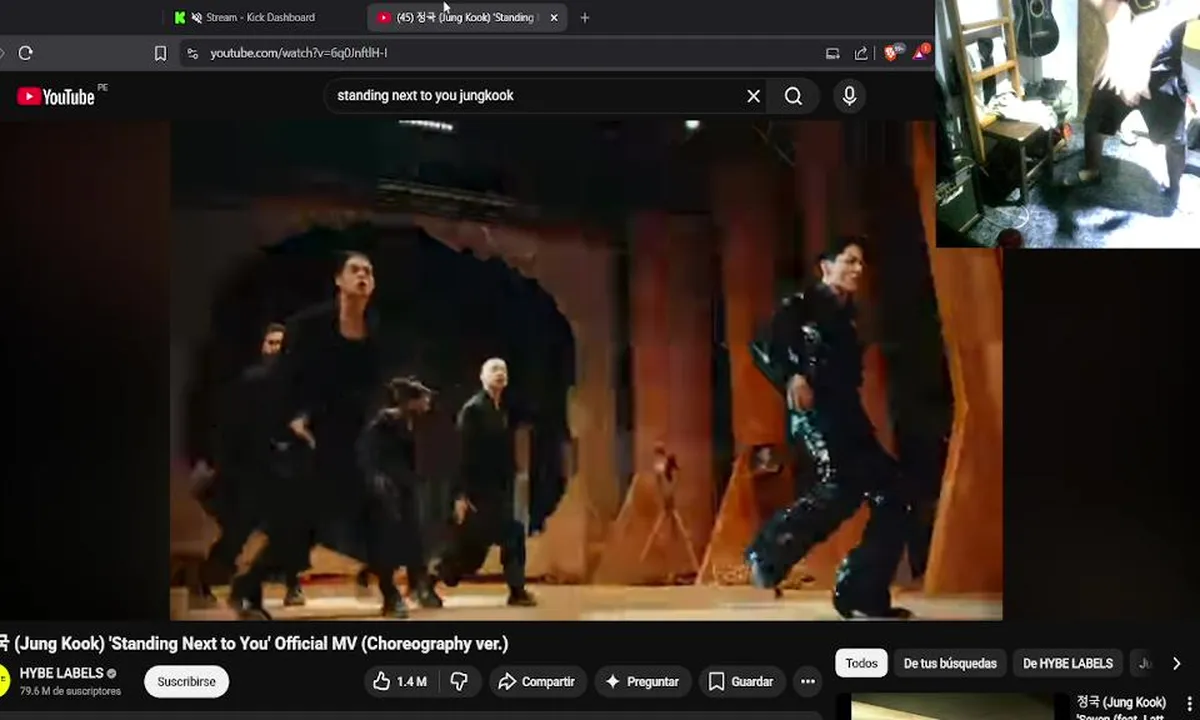Clear the YouTube search text with X
Screen dimensions: 1200x720
tap(753, 96)
